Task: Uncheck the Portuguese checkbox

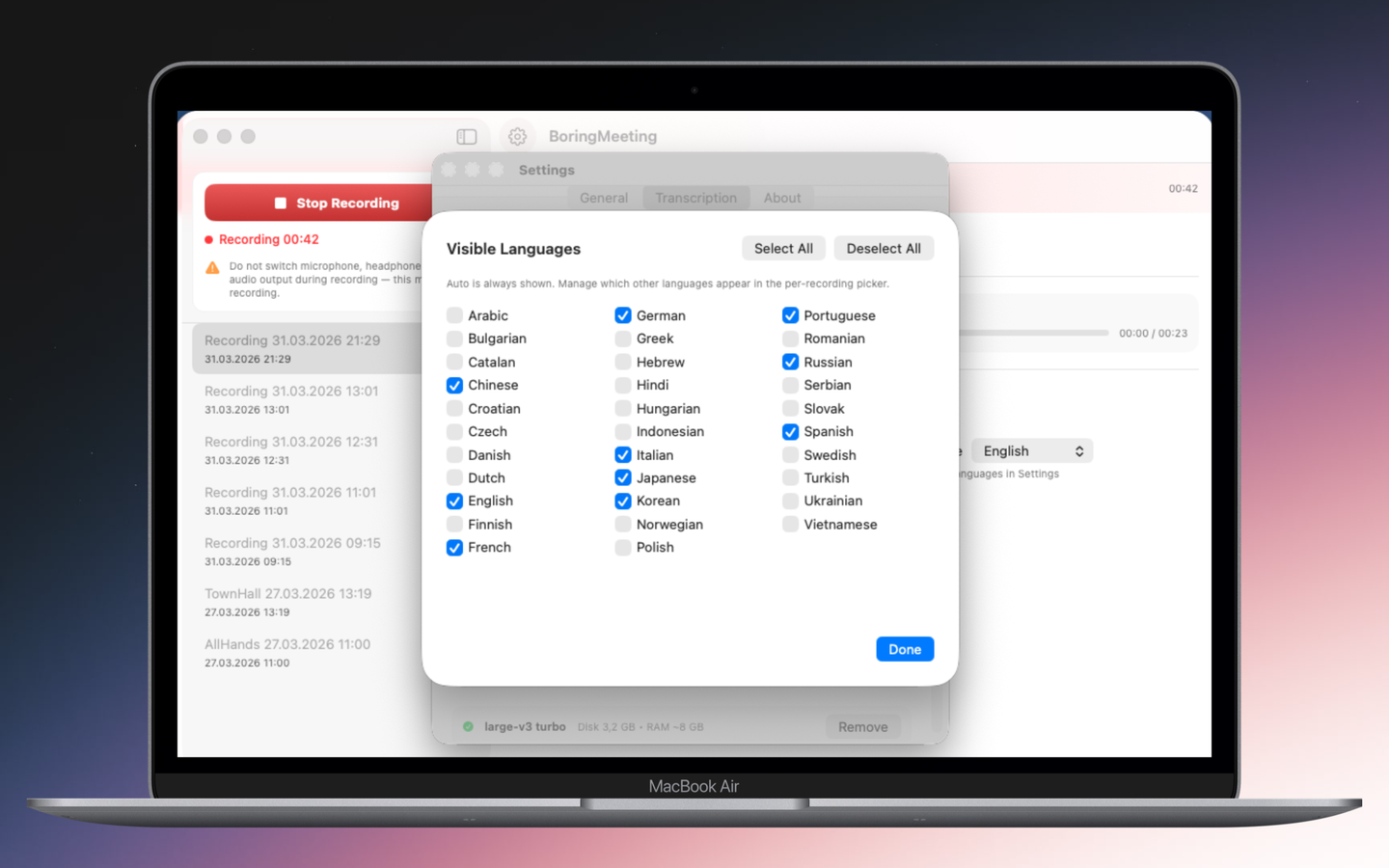Action: [790, 315]
